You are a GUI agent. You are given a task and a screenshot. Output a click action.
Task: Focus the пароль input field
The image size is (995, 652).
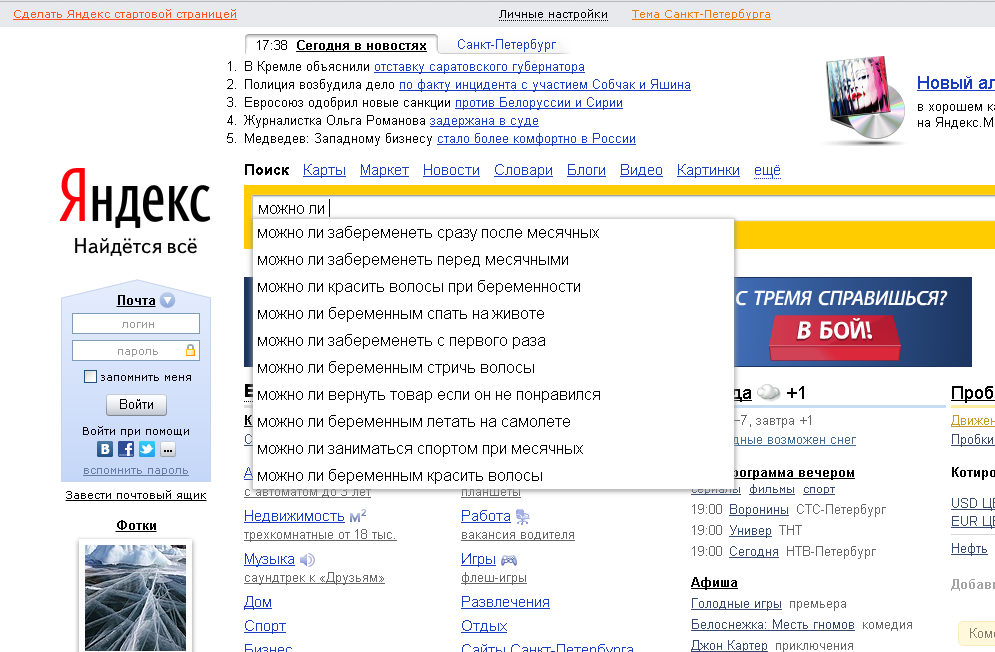136,350
